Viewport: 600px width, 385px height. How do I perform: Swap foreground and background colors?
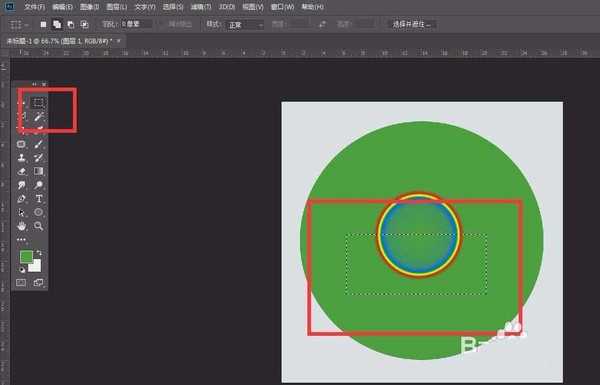click(39, 253)
